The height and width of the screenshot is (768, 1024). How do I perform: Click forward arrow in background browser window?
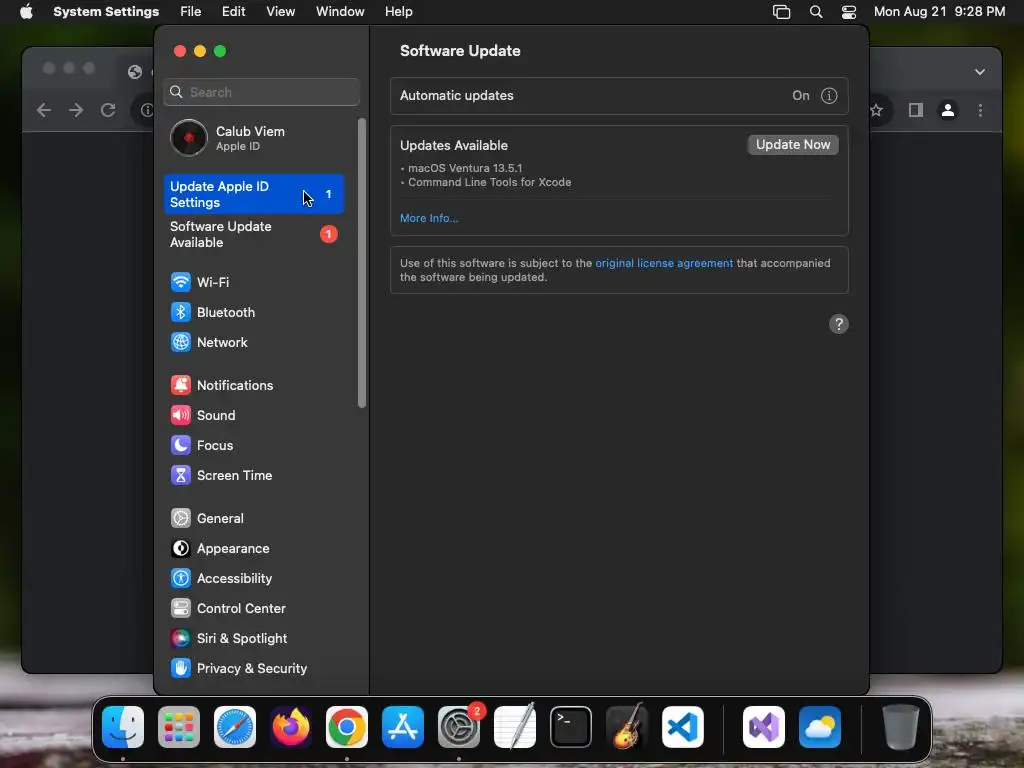tap(76, 110)
